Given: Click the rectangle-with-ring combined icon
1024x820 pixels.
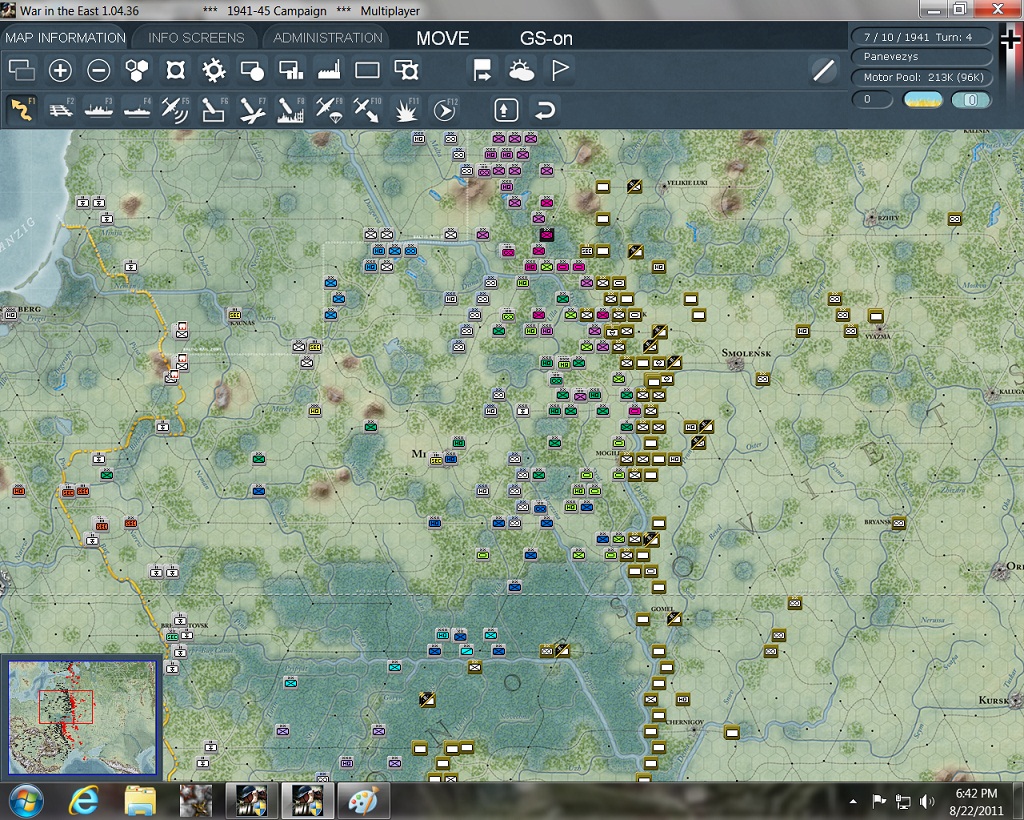Looking at the screenshot, I should [x=406, y=70].
